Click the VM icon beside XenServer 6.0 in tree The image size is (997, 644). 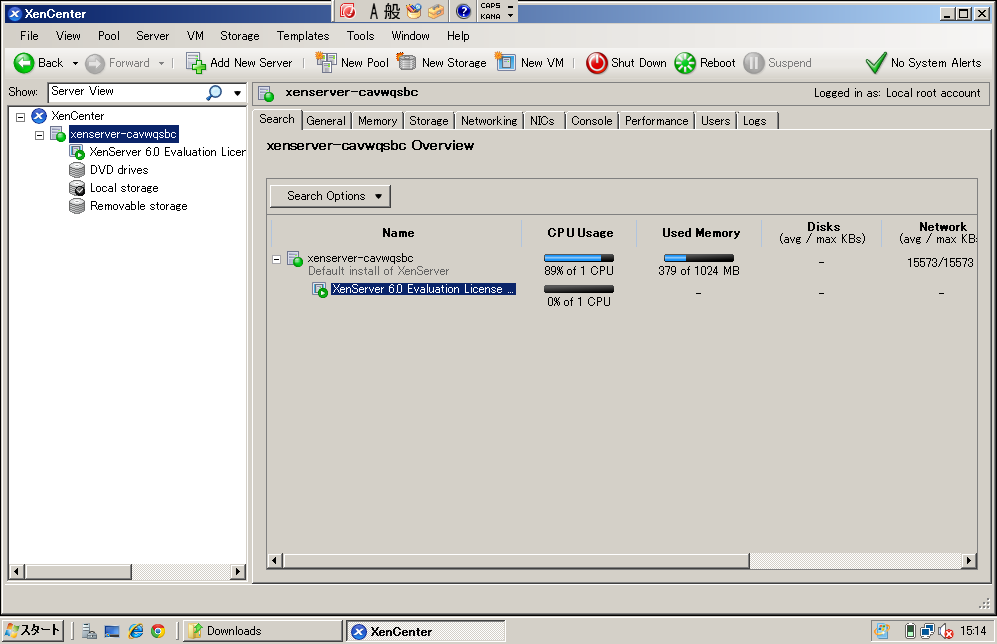coord(77,152)
